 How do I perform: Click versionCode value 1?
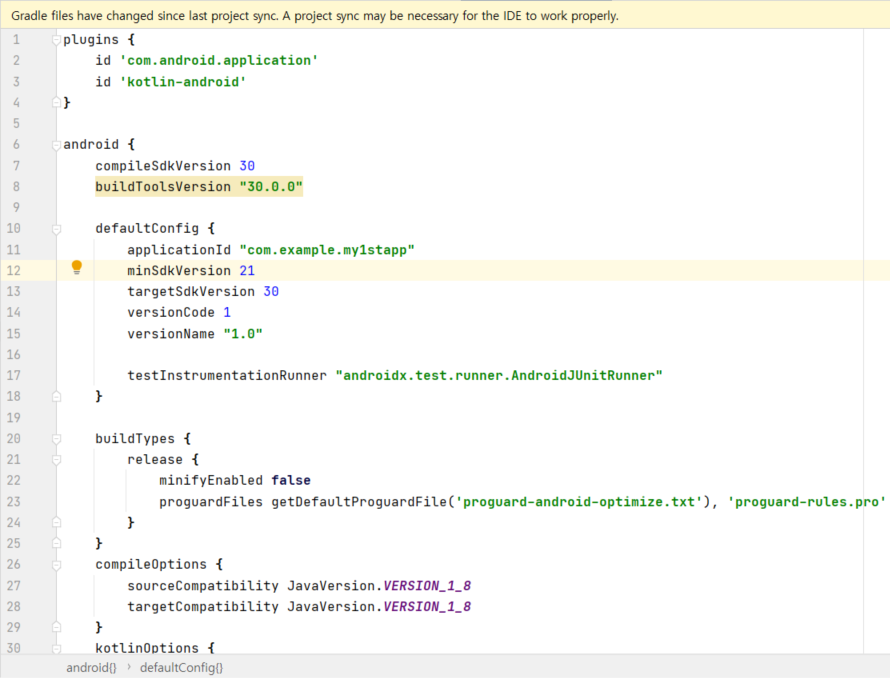point(227,312)
